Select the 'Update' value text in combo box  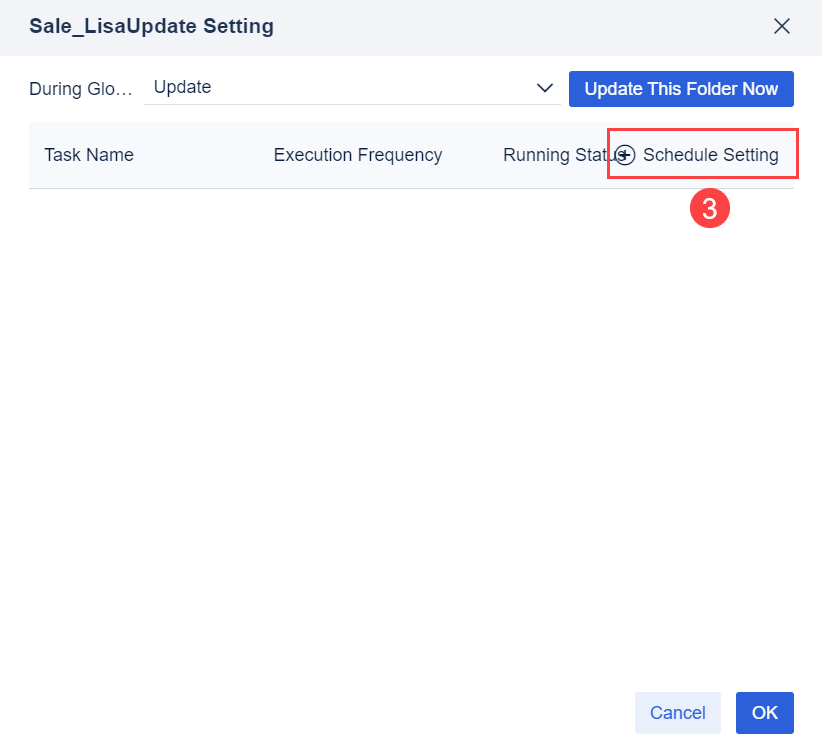183,87
